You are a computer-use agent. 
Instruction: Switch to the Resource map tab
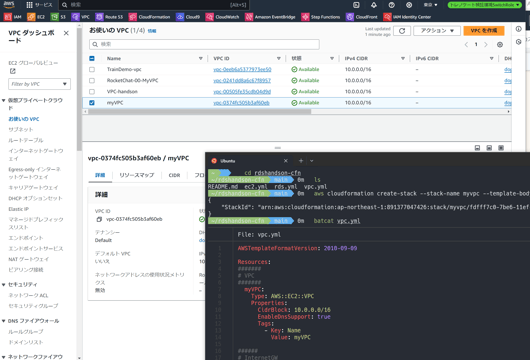pos(137,175)
